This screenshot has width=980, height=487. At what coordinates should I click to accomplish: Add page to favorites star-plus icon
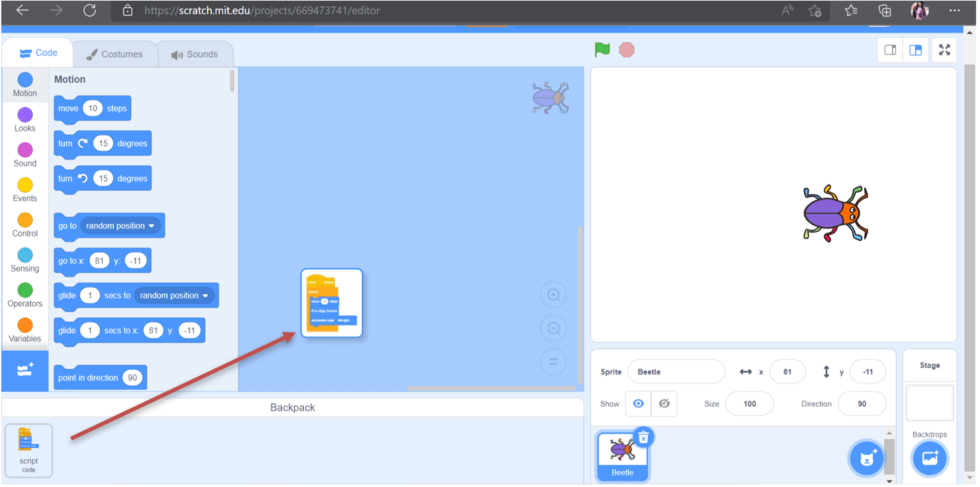[814, 11]
